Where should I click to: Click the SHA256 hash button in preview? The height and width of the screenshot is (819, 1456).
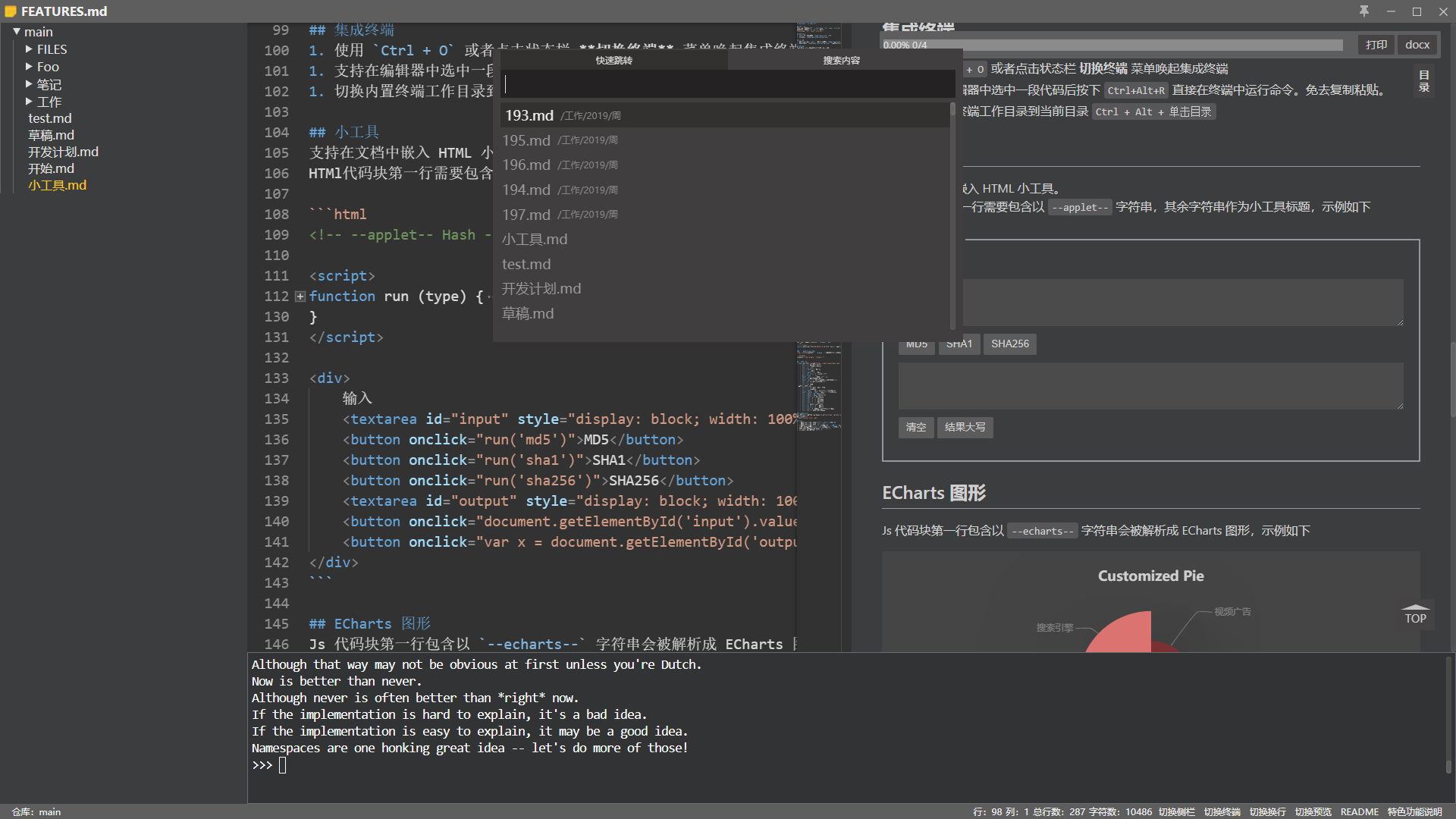(1009, 344)
